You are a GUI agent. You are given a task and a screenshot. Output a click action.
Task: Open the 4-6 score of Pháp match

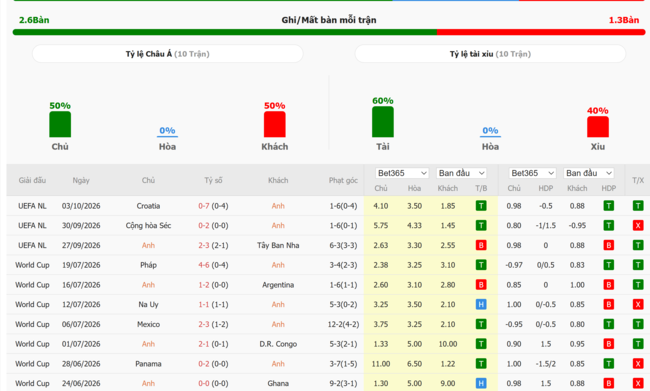click(x=204, y=265)
